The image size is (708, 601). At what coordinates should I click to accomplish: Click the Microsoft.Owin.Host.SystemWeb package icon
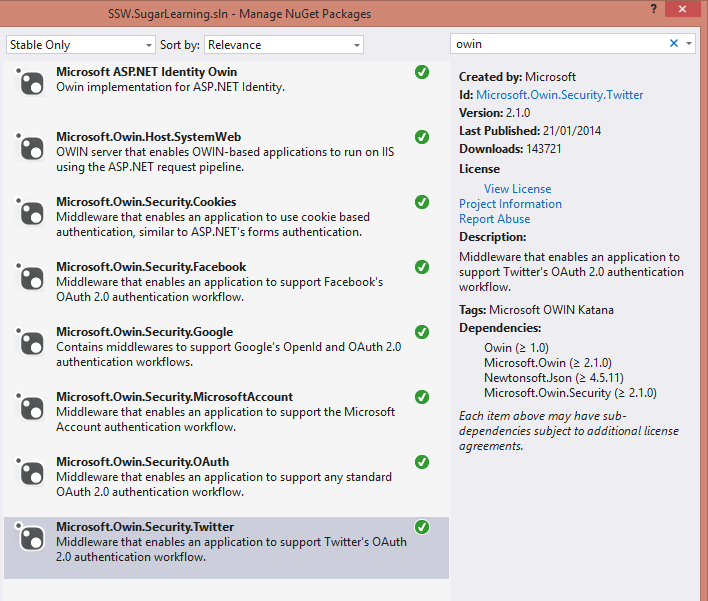(x=32, y=148)
